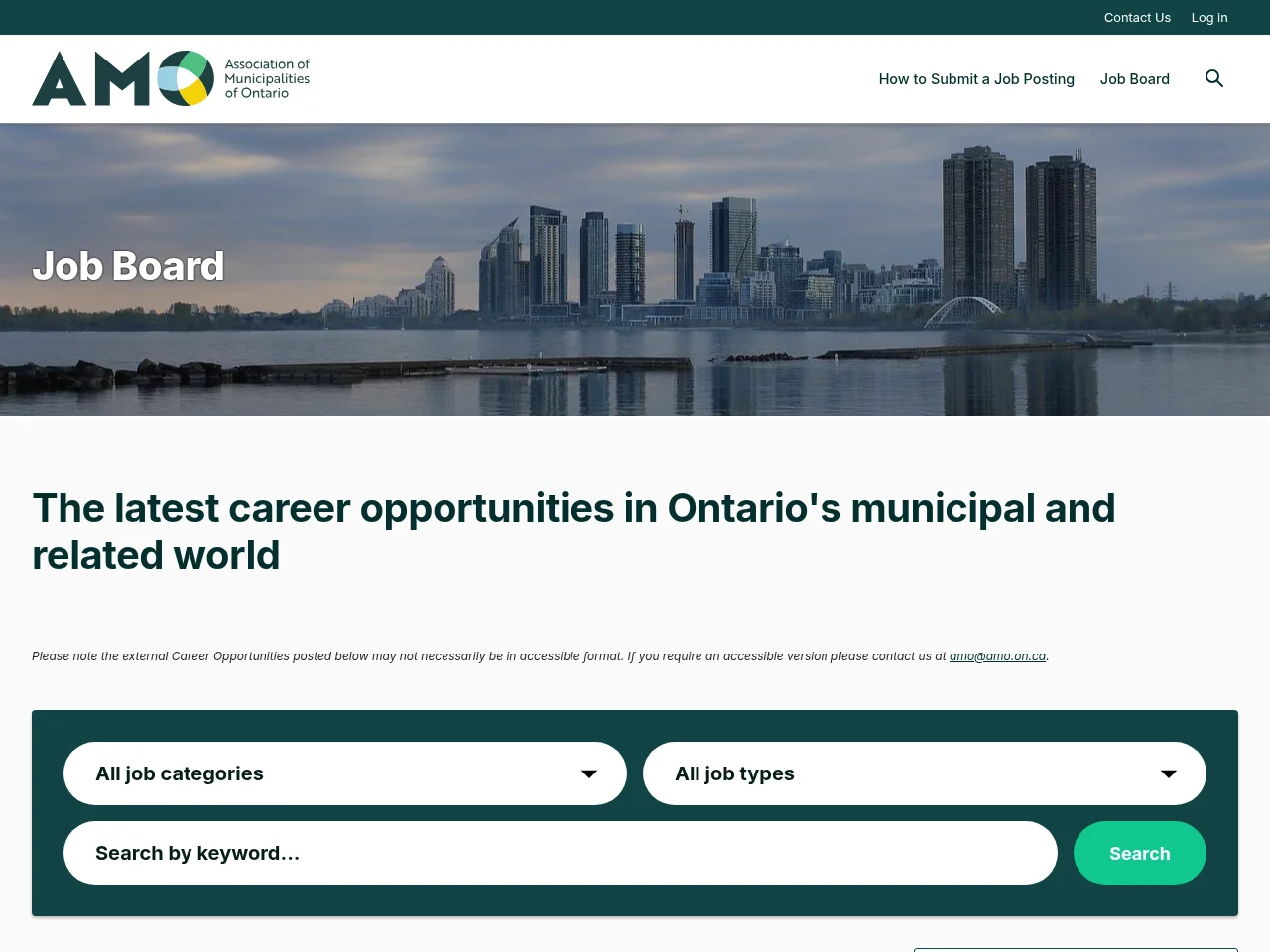Click Log in in the top bar
The image size is (1270, 952).
[1209, 17]
